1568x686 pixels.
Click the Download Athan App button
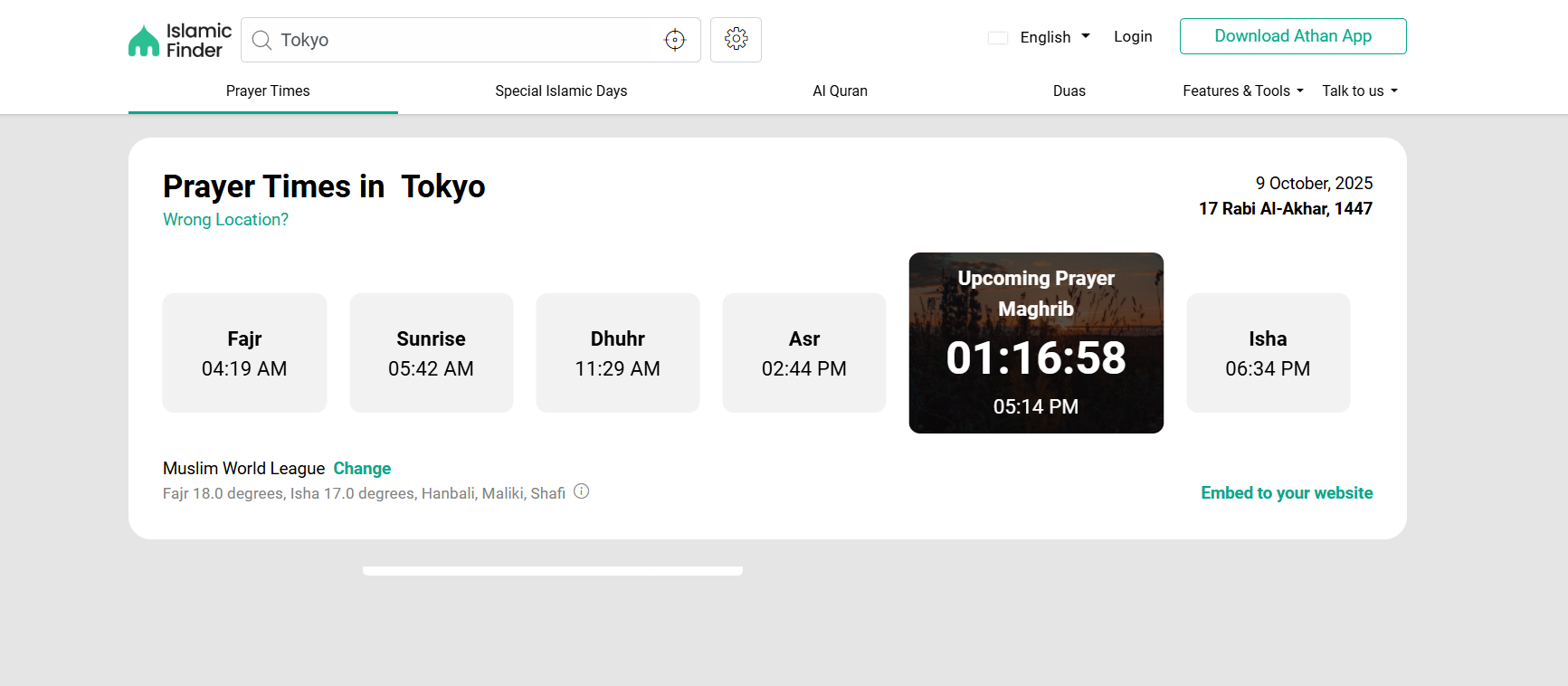pos(1293,36)
